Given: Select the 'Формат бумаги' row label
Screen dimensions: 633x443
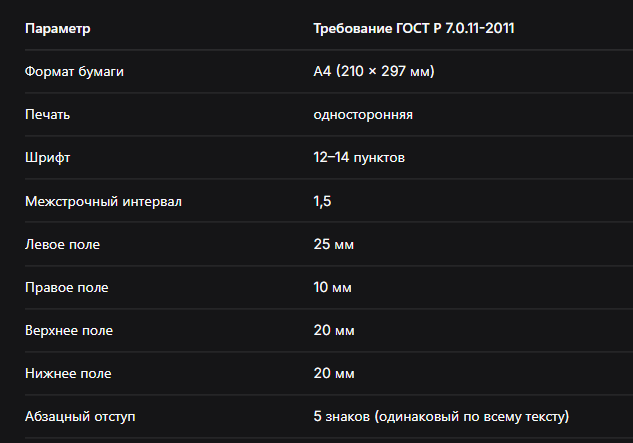Looking at the screenshot, I should [x=74, y=71].
